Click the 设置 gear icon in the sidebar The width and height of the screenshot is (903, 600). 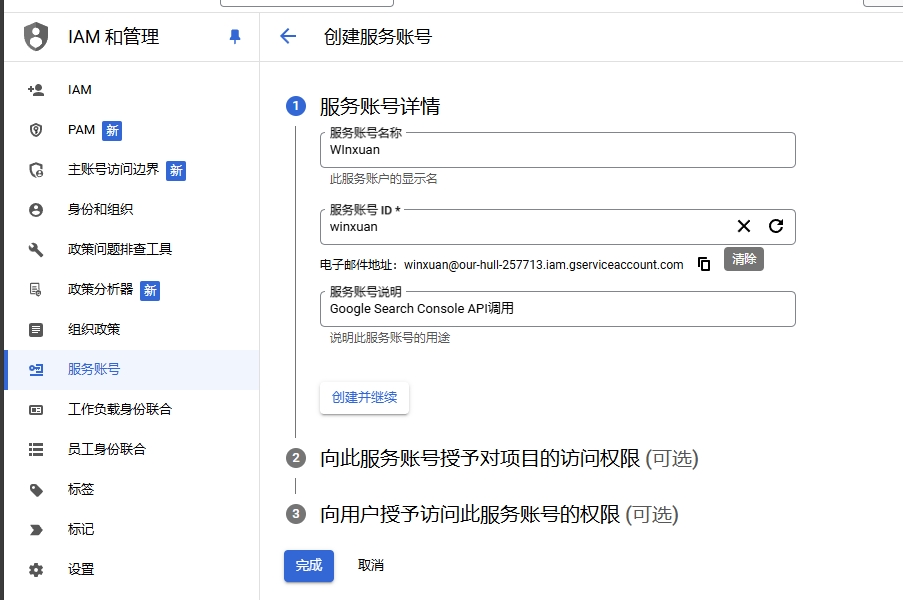[36, 569]
